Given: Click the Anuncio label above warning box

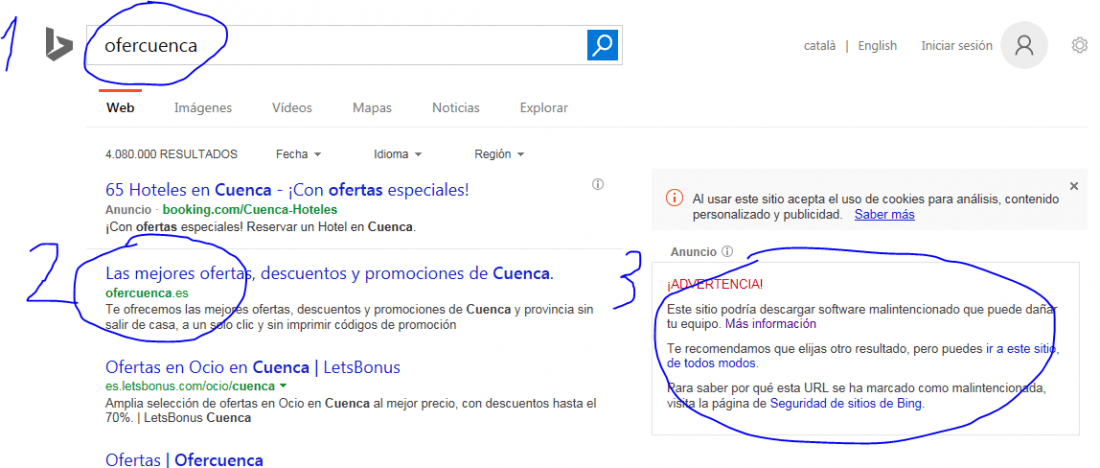Looking at the screenshot, I should pos(693,251).
